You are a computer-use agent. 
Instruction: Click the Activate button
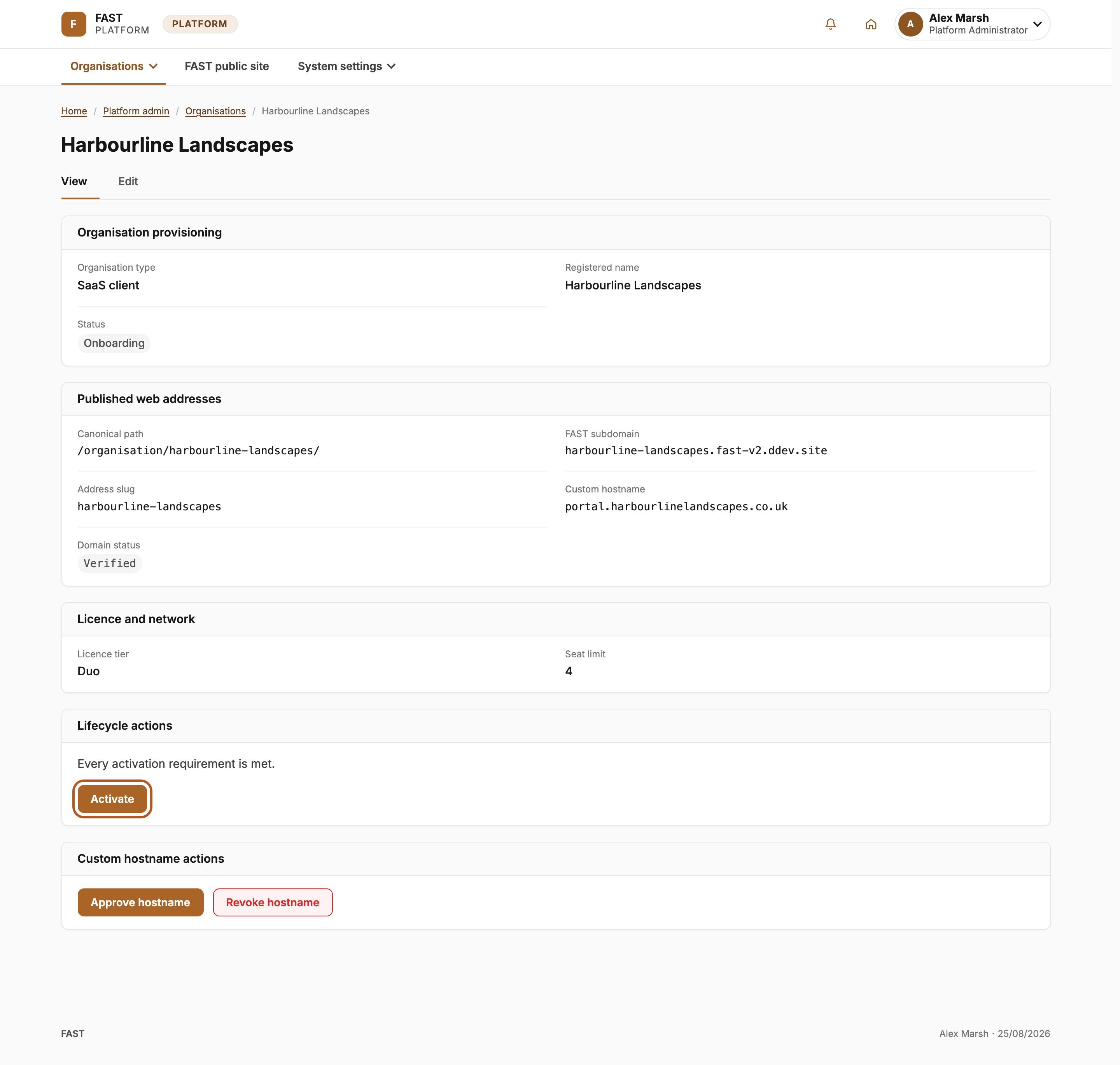[112, 799]
